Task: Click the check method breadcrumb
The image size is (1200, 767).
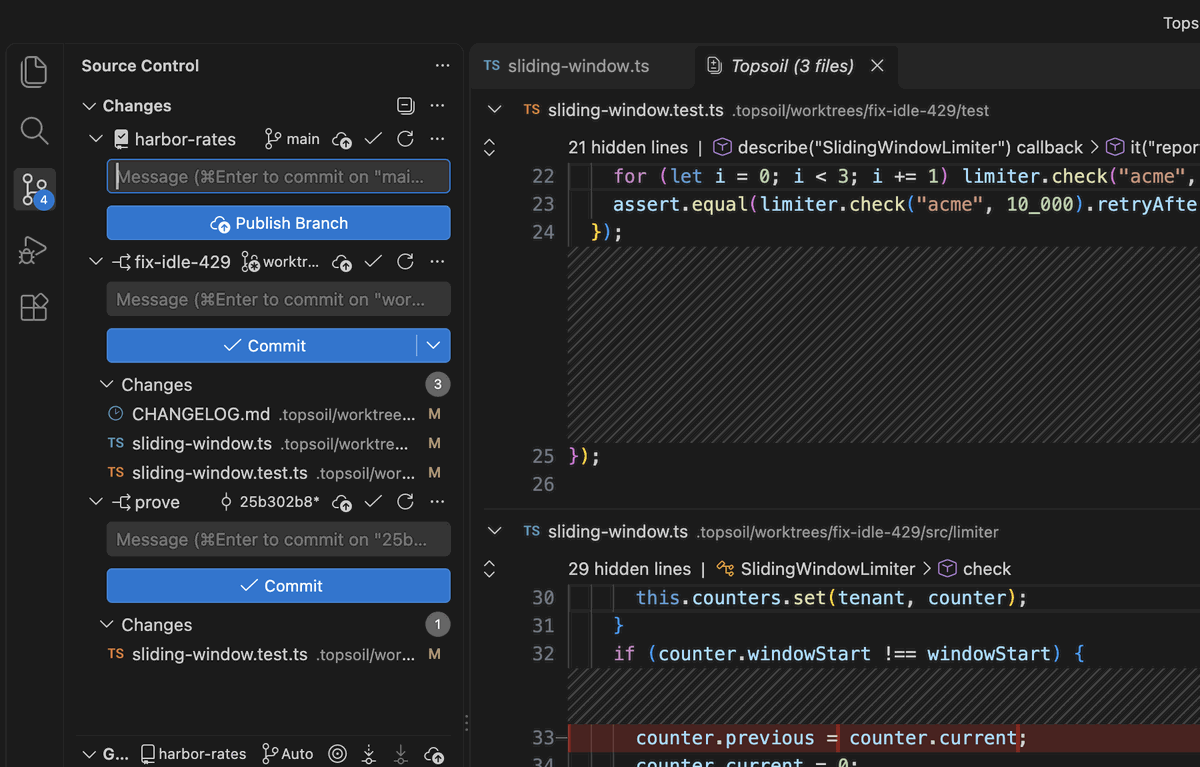Action: (975, 569)
